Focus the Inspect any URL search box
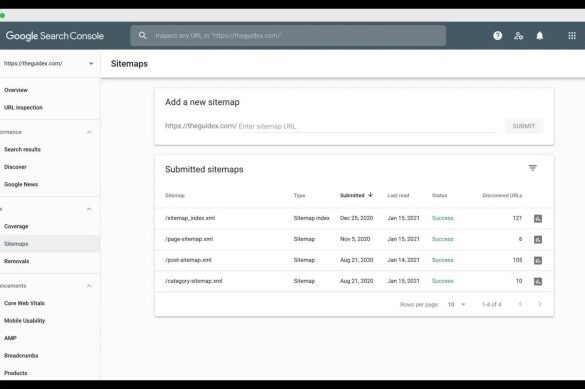Viewport: 585px width, 389px height. tap(288, 35)
